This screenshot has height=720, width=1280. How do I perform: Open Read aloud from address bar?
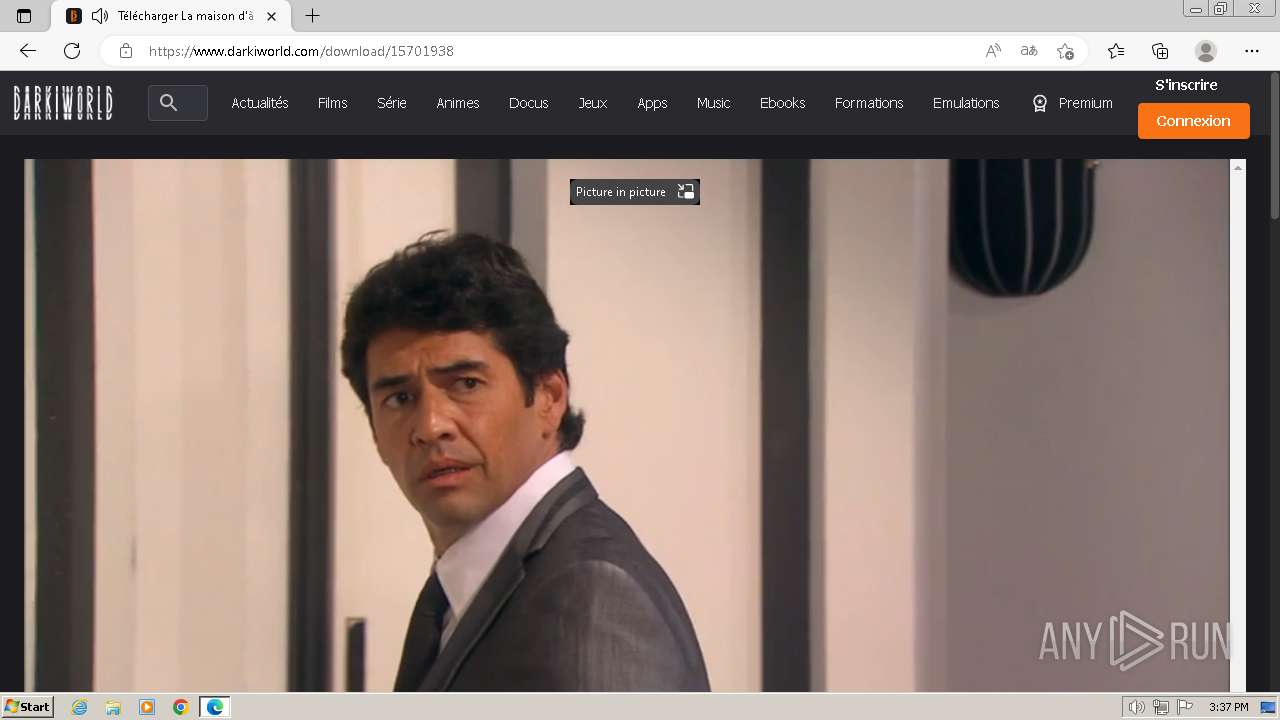(x=993, y=51)
